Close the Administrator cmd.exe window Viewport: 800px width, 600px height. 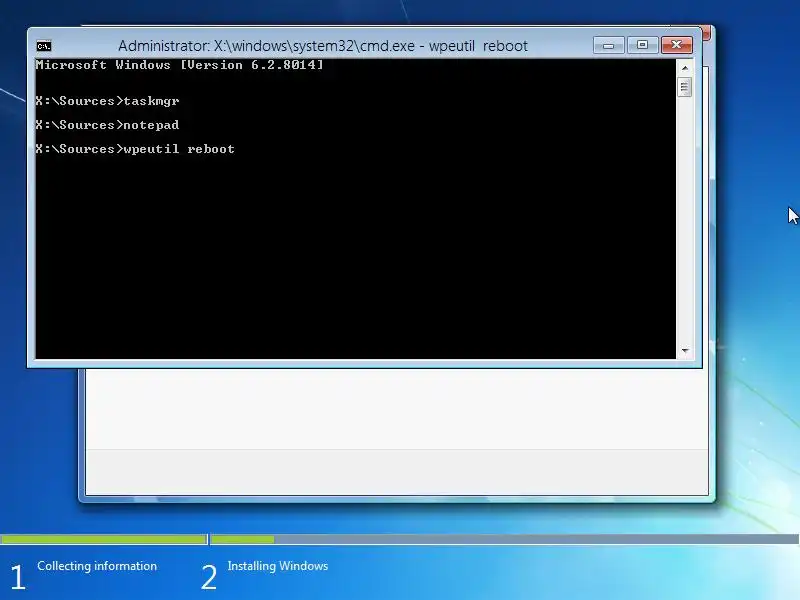(677, 45)
